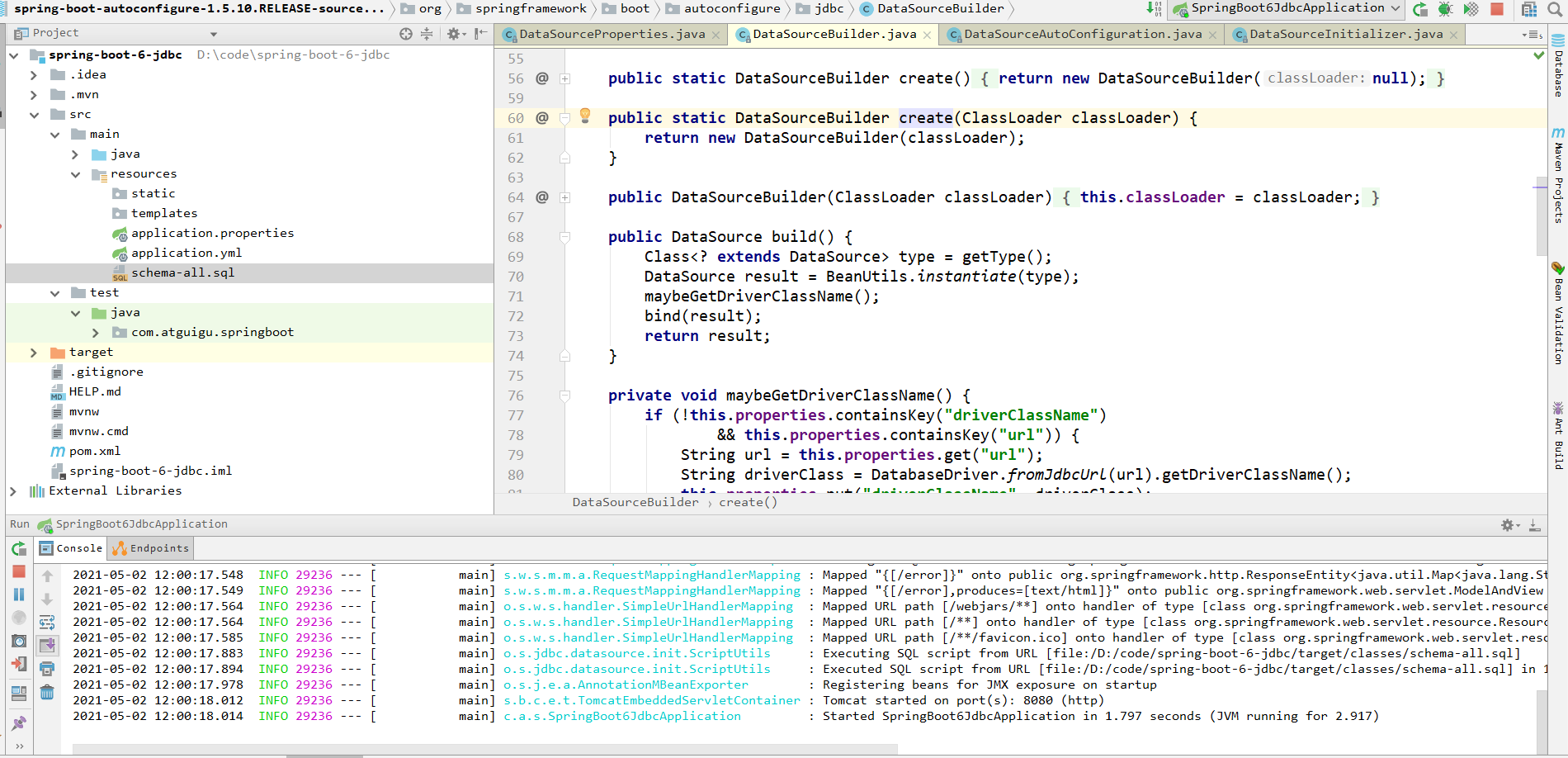Open Maven Projects side tab
The image size is (1568, 758).
coord(1558,175)
